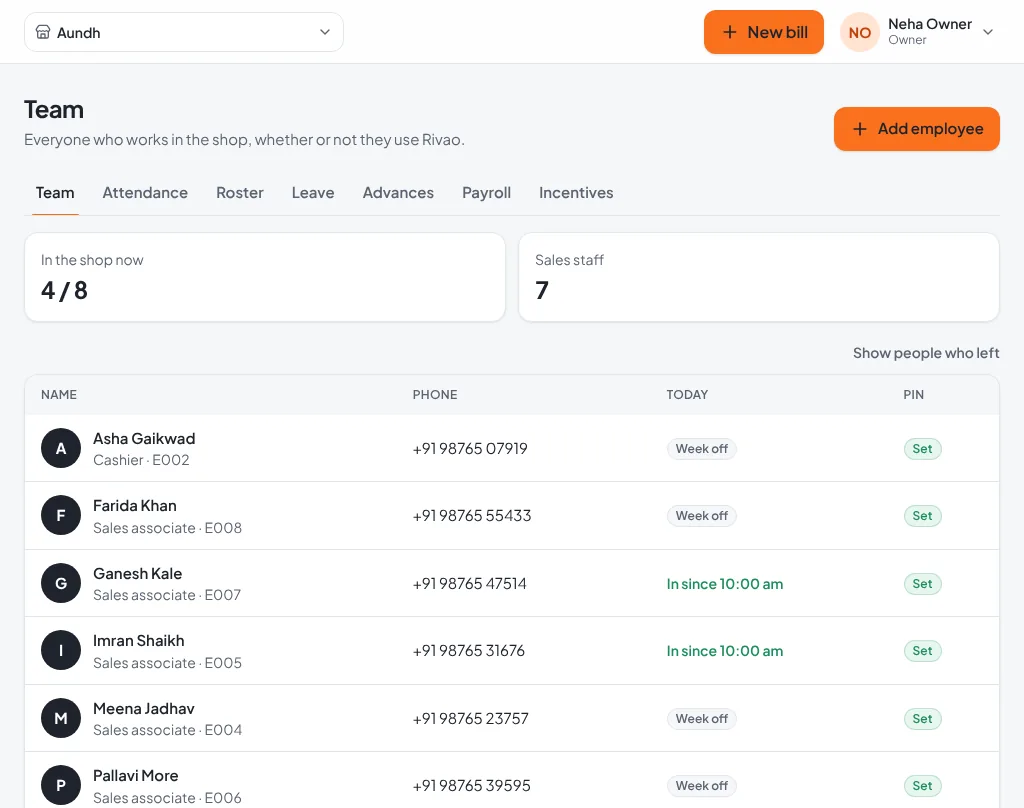Screen dimensions: 1024x808
Task: Open the Attendance tab
Action: 145,193
